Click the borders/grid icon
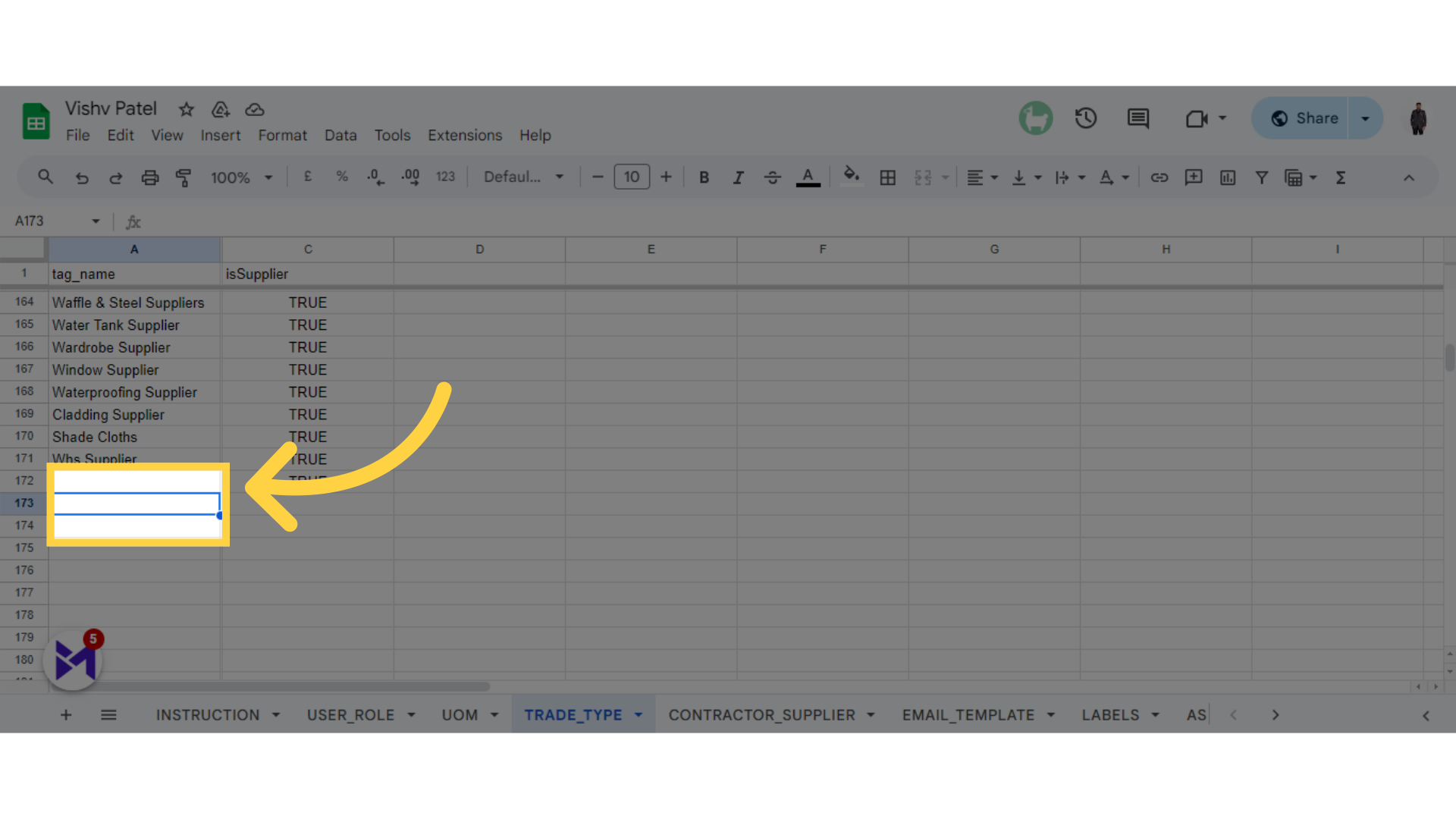Viewport: 1456px width, 819px height. click(888, 178)
